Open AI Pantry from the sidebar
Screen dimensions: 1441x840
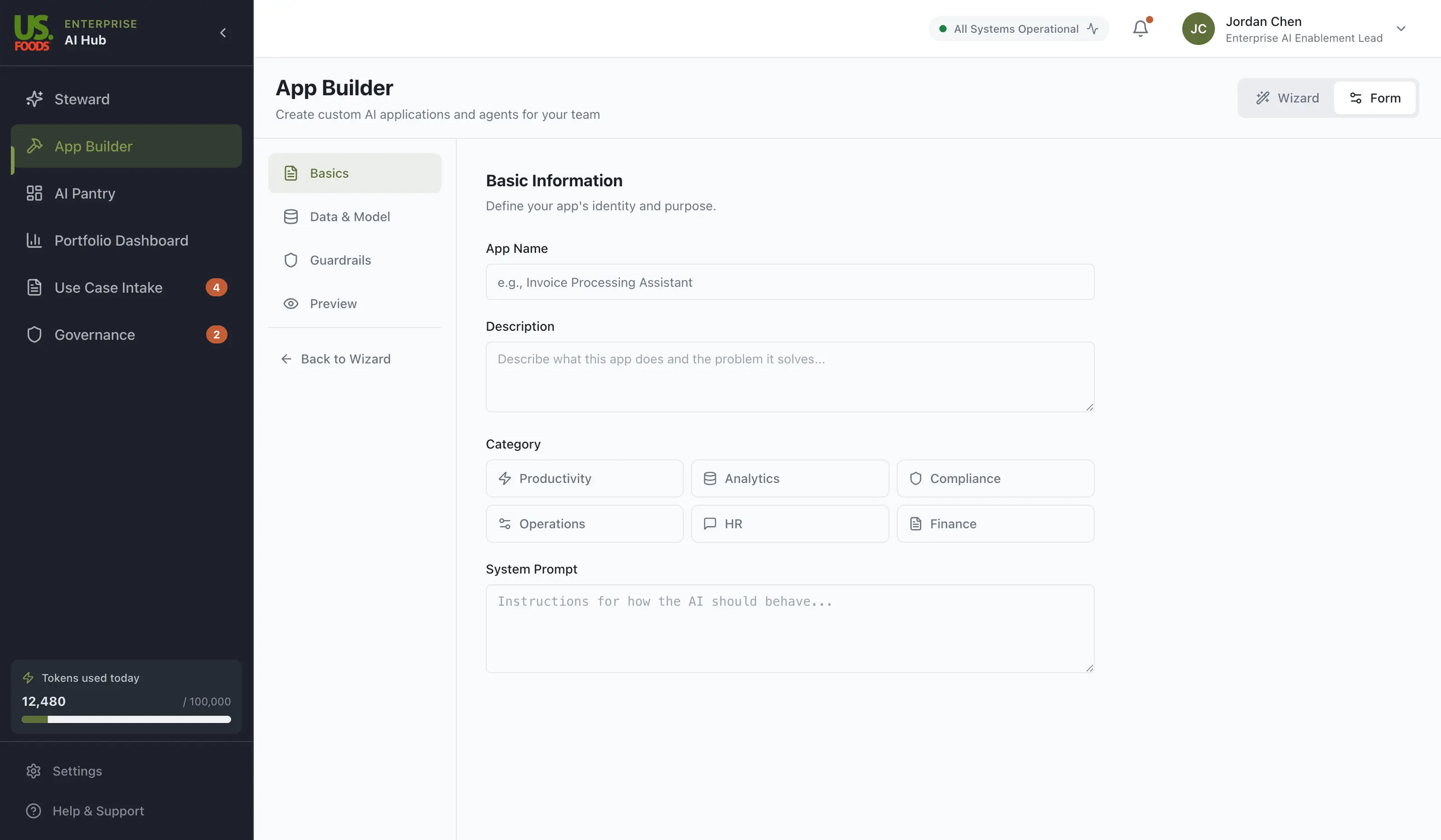pyautogui.click(x=85, y=193)
